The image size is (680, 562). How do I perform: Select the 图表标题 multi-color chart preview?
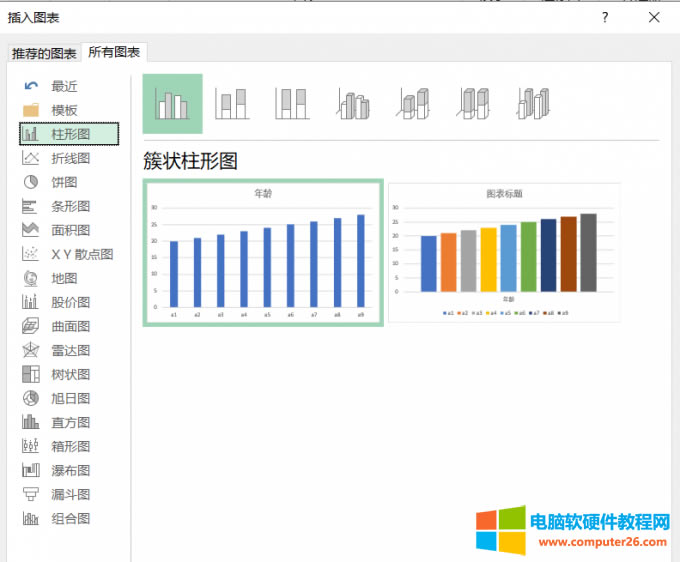504,252
